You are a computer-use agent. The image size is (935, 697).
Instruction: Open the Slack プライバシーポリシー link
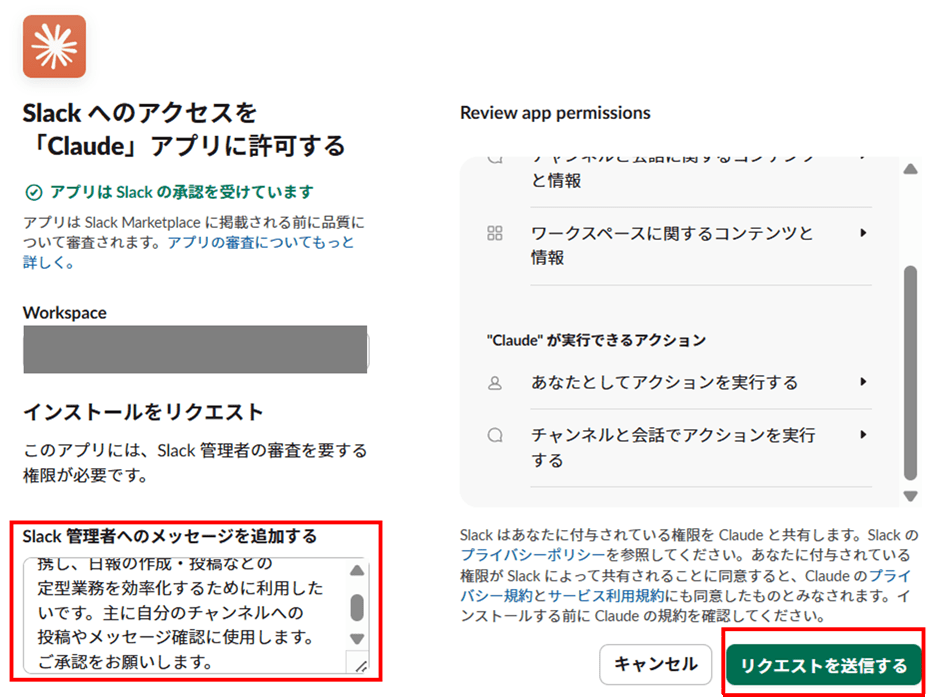(x=533, y=555)
